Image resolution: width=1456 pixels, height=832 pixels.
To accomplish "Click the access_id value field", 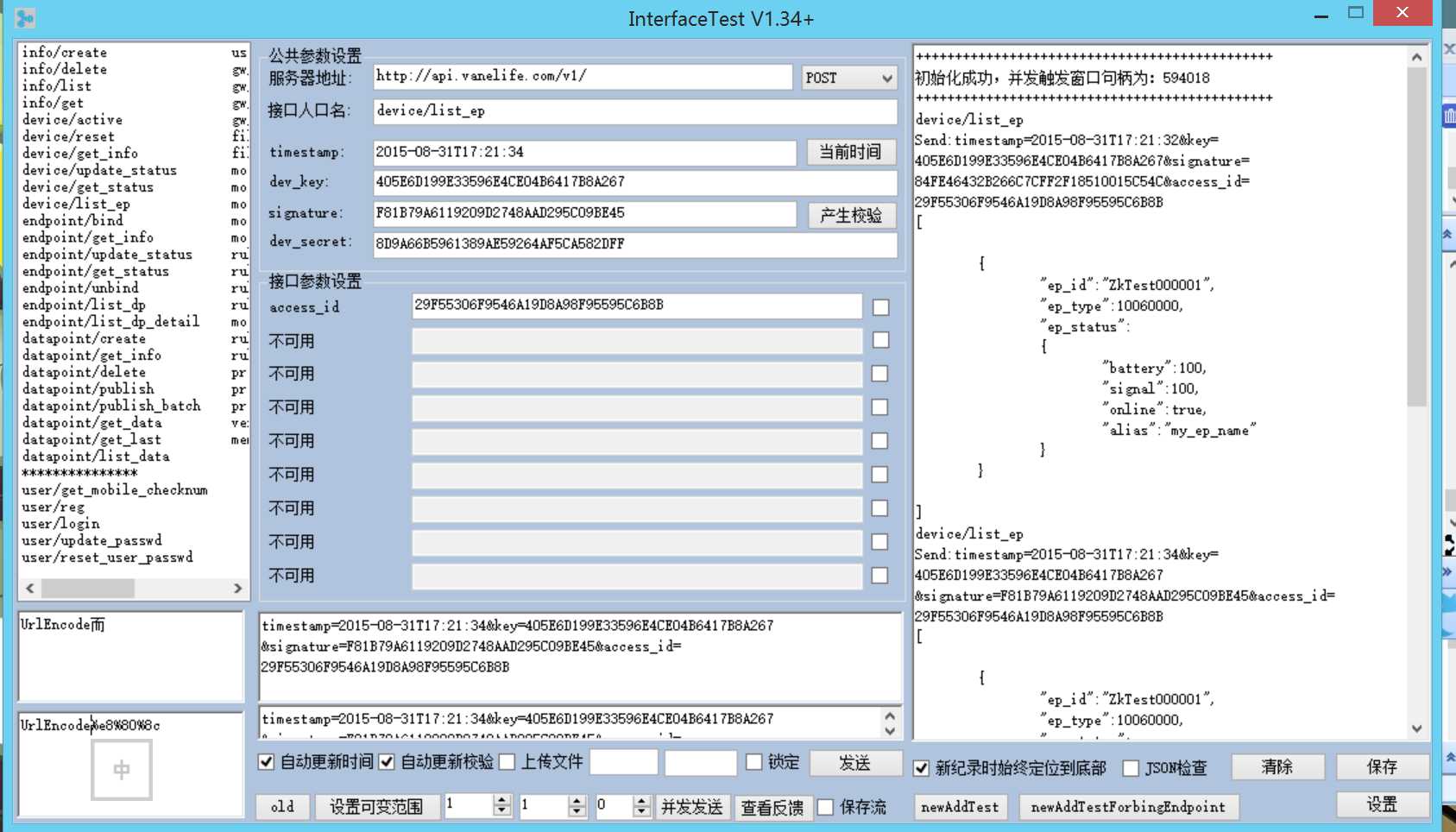I will 637,306.
